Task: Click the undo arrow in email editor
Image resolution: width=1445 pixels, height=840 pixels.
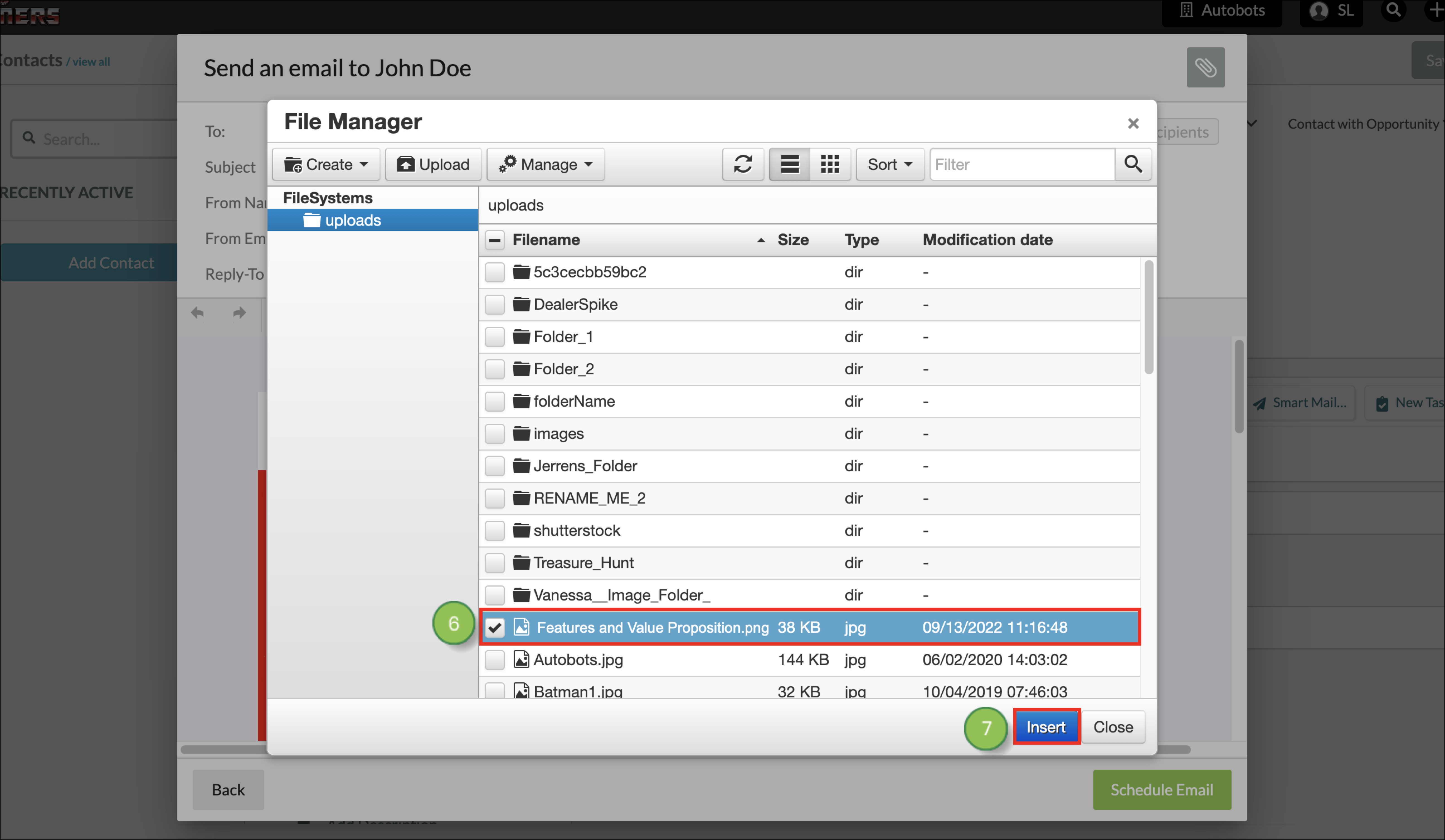Action: pyautogui.click(x=197, y=313)
